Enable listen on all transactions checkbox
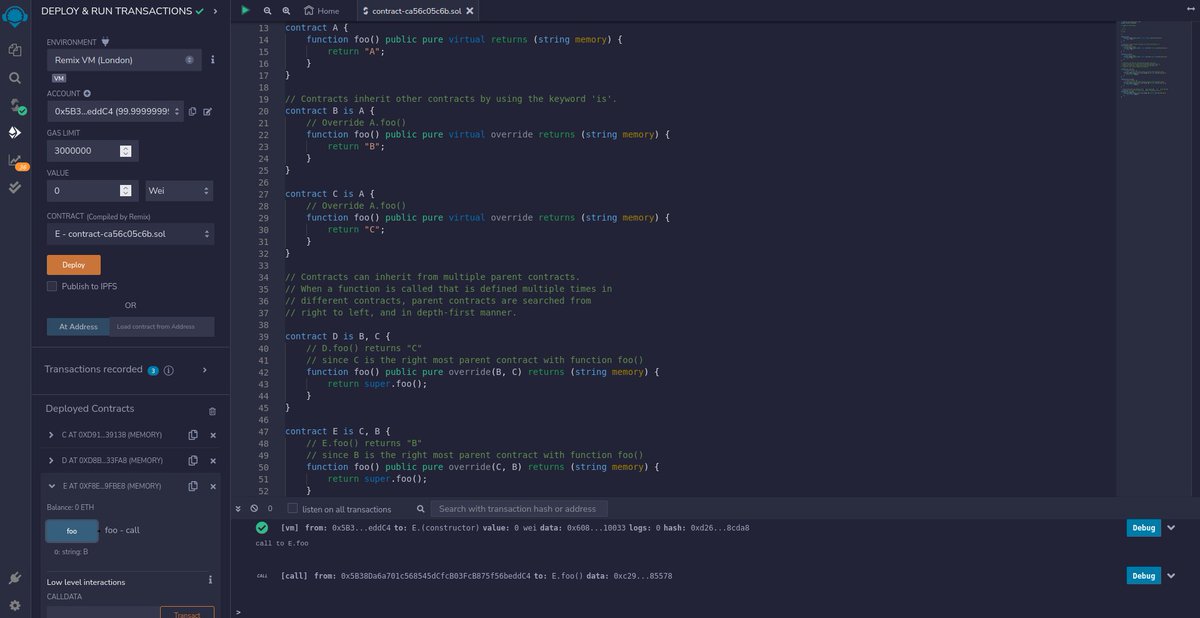The image size is (1200, 618). (293, 508)
